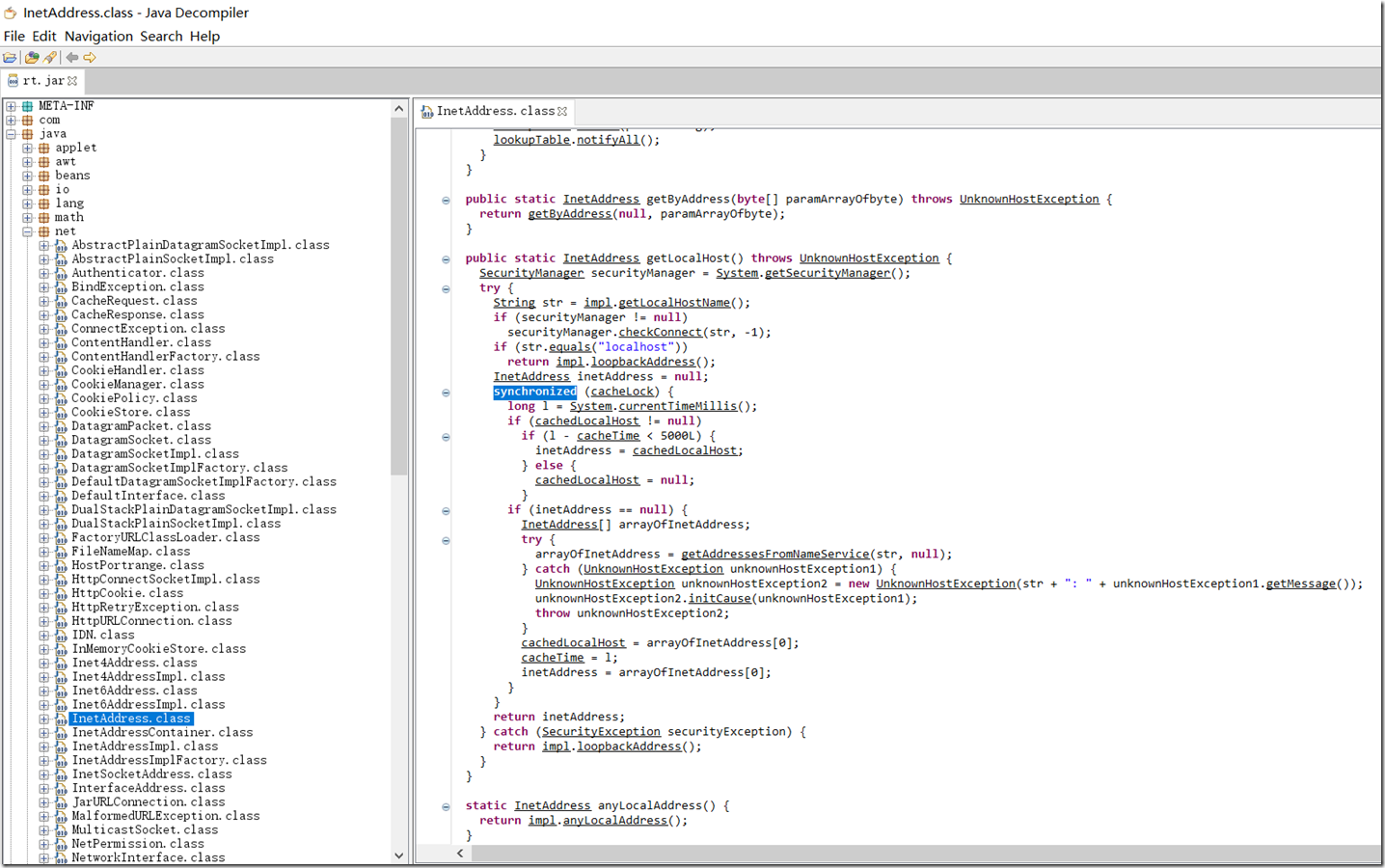The image size is (1385, 868).
Task: Close the rt.jar tab
Action: coord(72,81)
